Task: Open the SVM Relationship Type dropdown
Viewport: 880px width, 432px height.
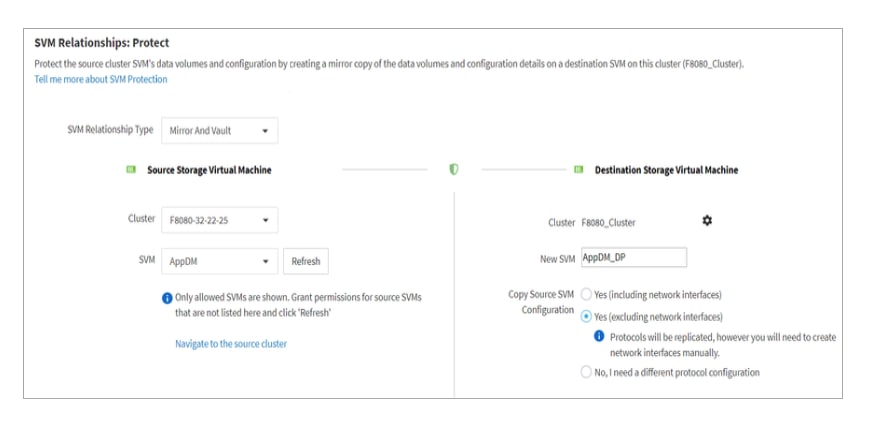Action: [x=219, y=131]
